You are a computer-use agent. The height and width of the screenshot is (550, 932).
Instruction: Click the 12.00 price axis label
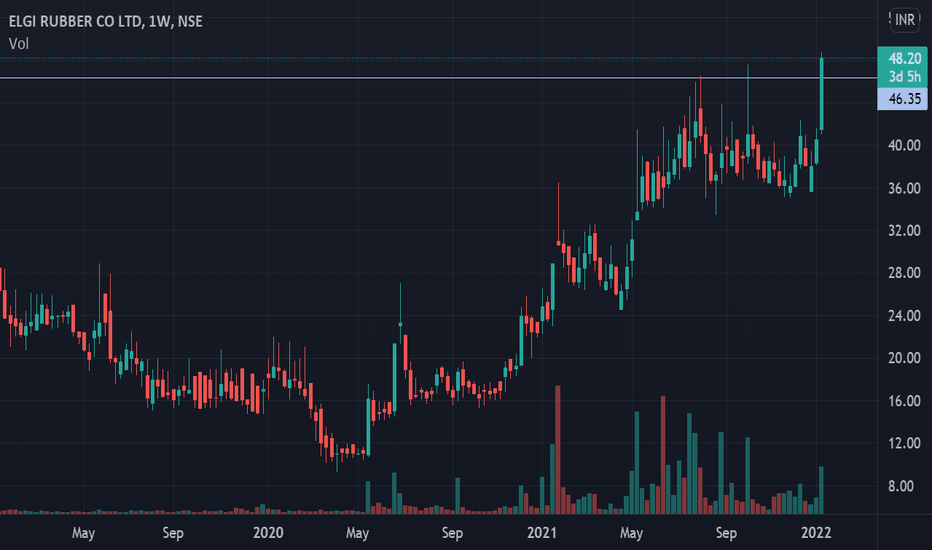(903, 443)
